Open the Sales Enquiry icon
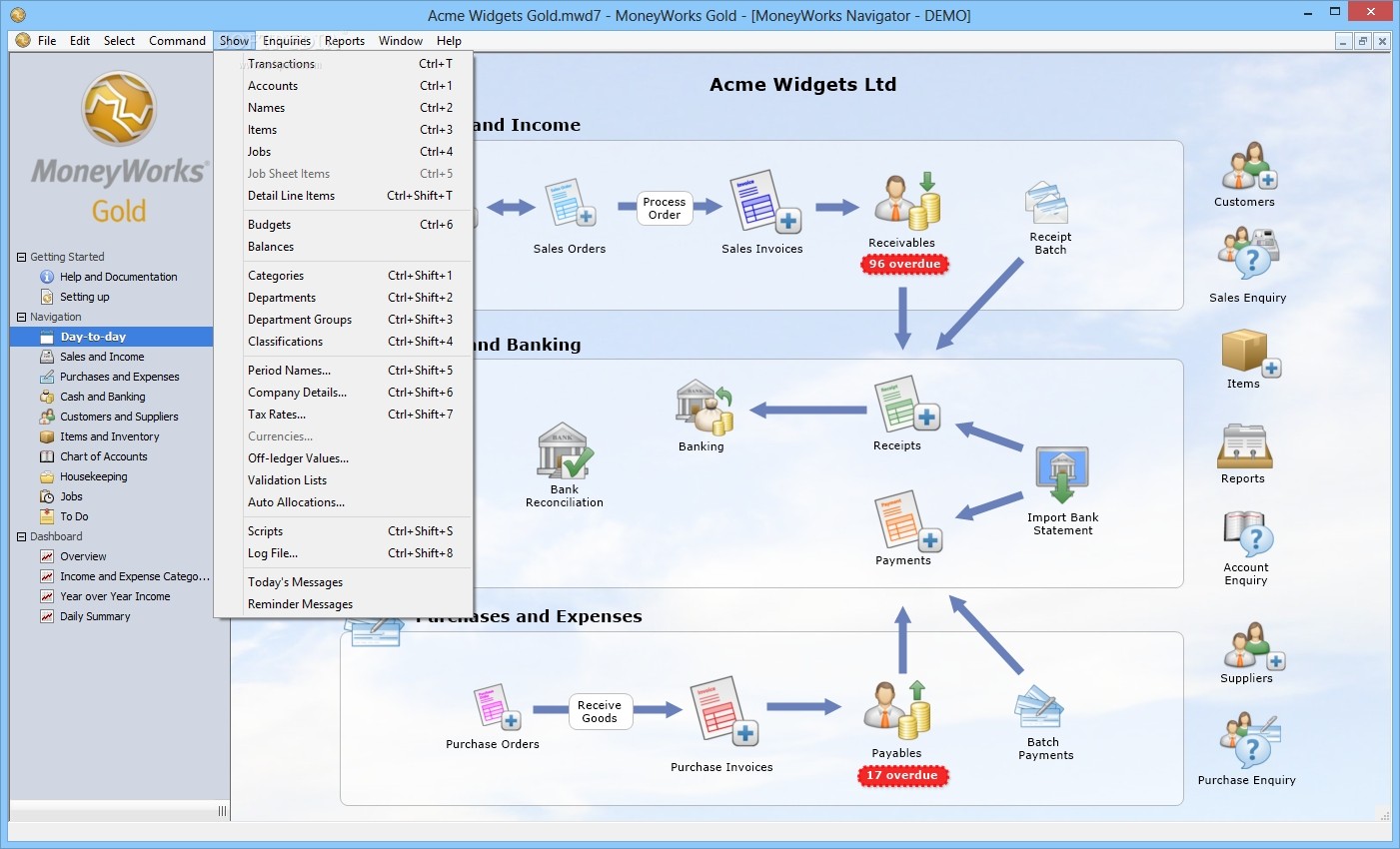Image resolution: width=1400 pixels, height=849 pixels. coord(1248,254)
